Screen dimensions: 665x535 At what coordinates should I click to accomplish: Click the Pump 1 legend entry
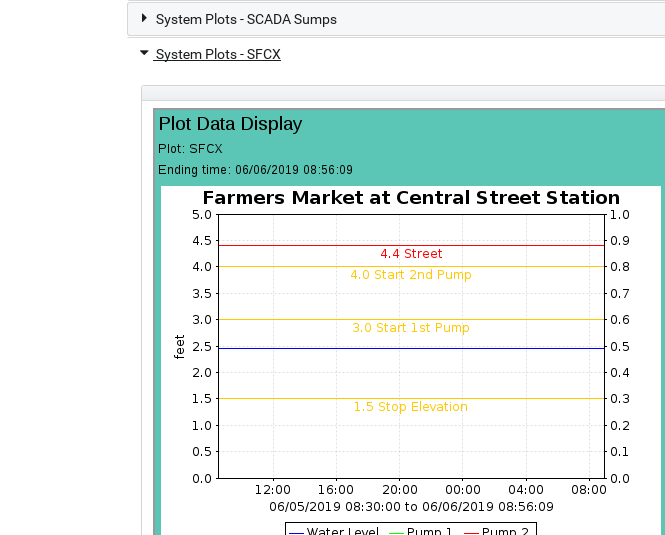tap(420, 531)
